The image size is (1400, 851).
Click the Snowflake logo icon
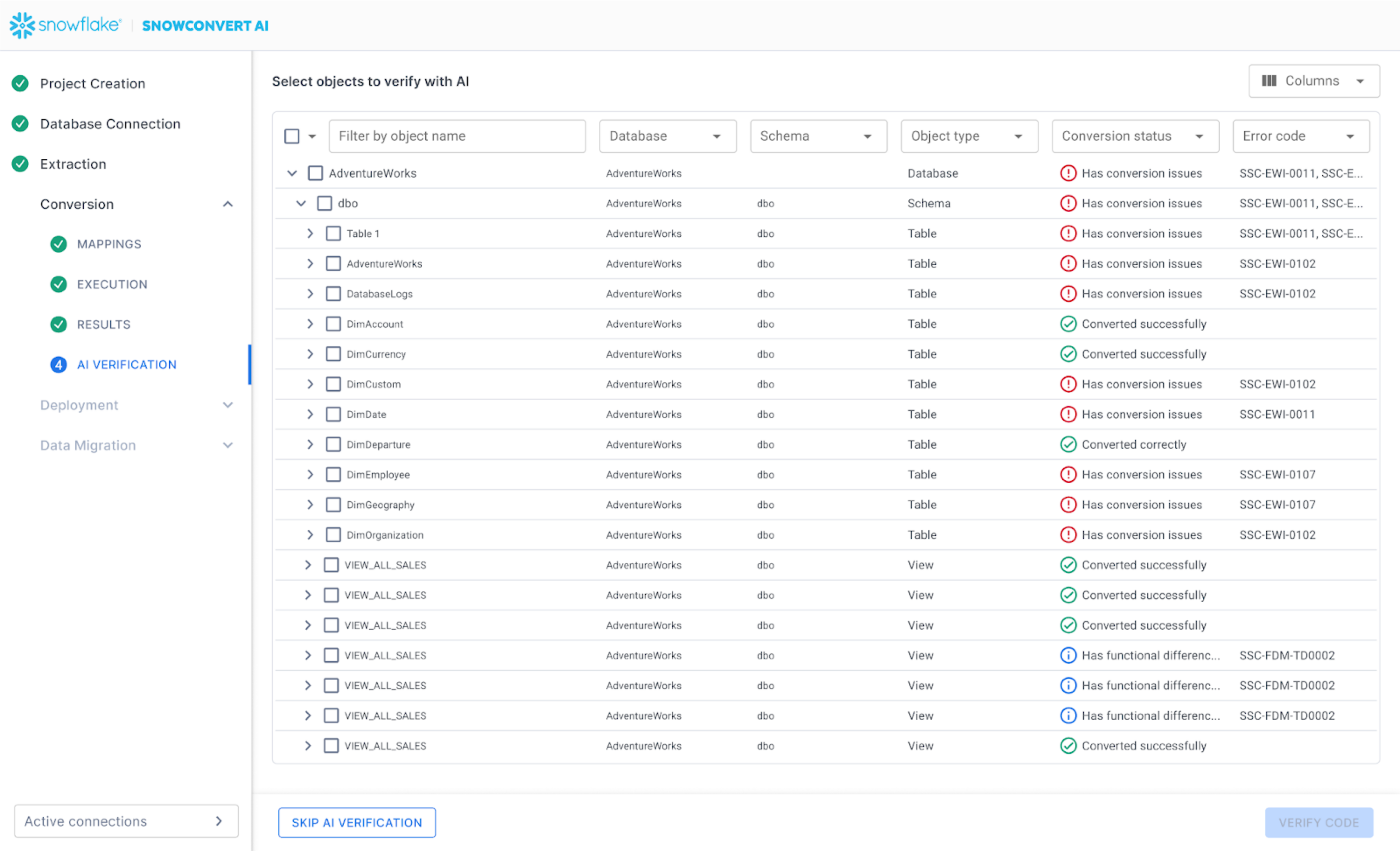tap(22, 25)
